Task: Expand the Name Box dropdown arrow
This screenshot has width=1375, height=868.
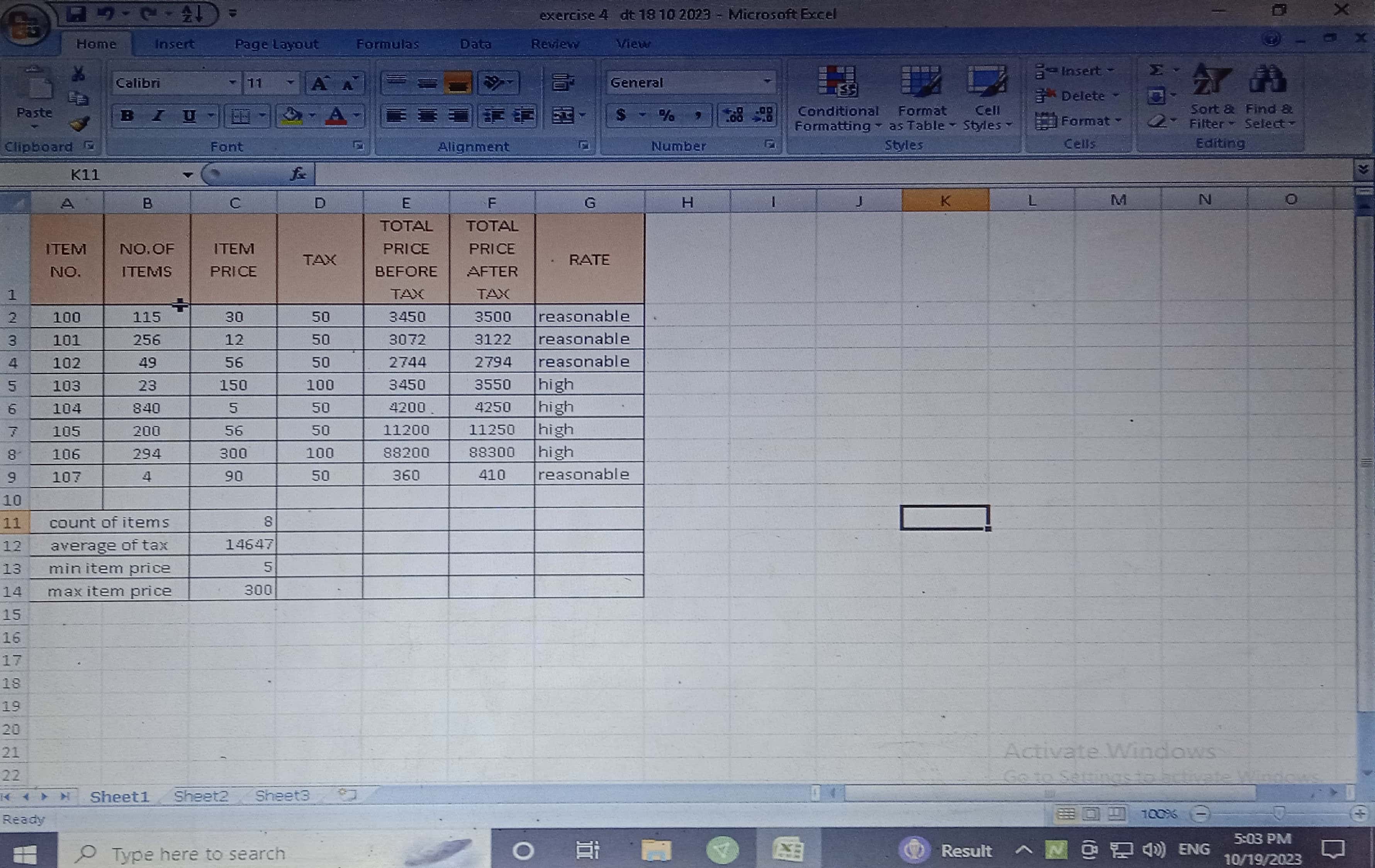Action: tap(187, 175)
